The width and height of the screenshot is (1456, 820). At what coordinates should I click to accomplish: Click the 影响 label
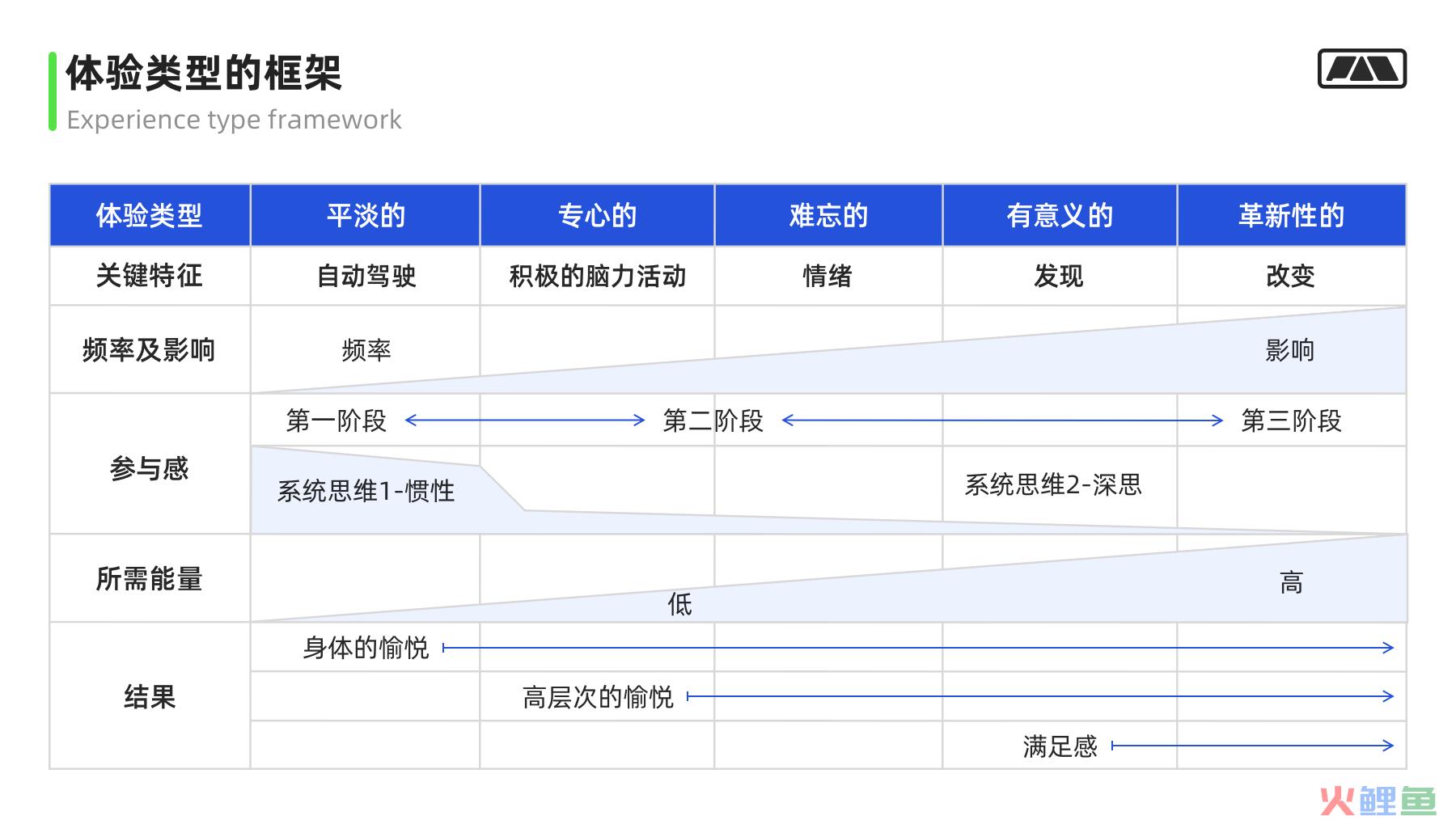click(1290, 350)
